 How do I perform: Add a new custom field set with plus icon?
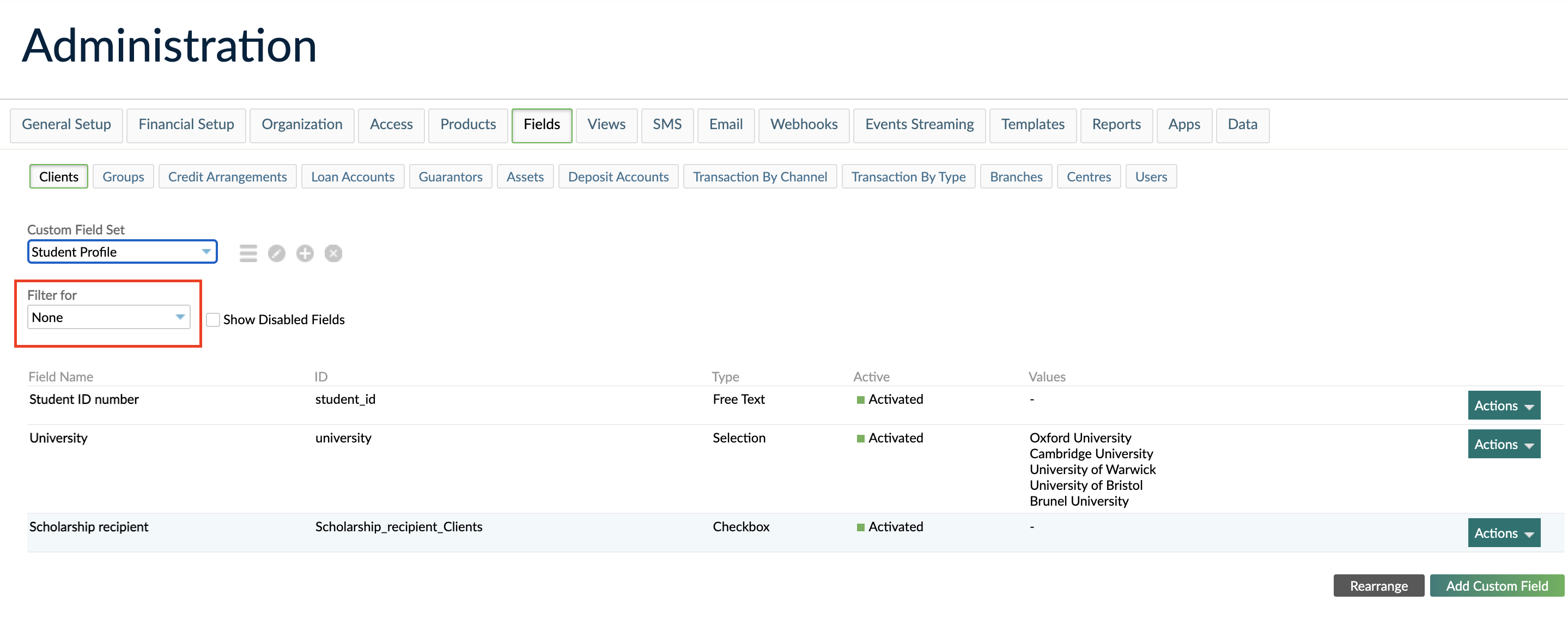(x=305, y=253)
